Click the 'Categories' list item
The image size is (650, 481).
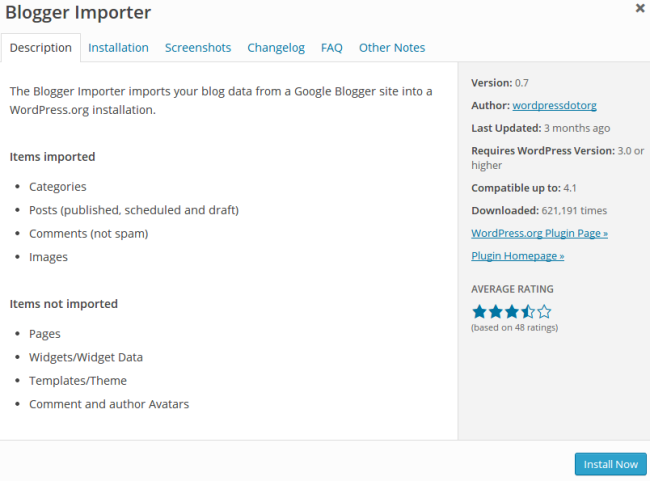(58, 187)
